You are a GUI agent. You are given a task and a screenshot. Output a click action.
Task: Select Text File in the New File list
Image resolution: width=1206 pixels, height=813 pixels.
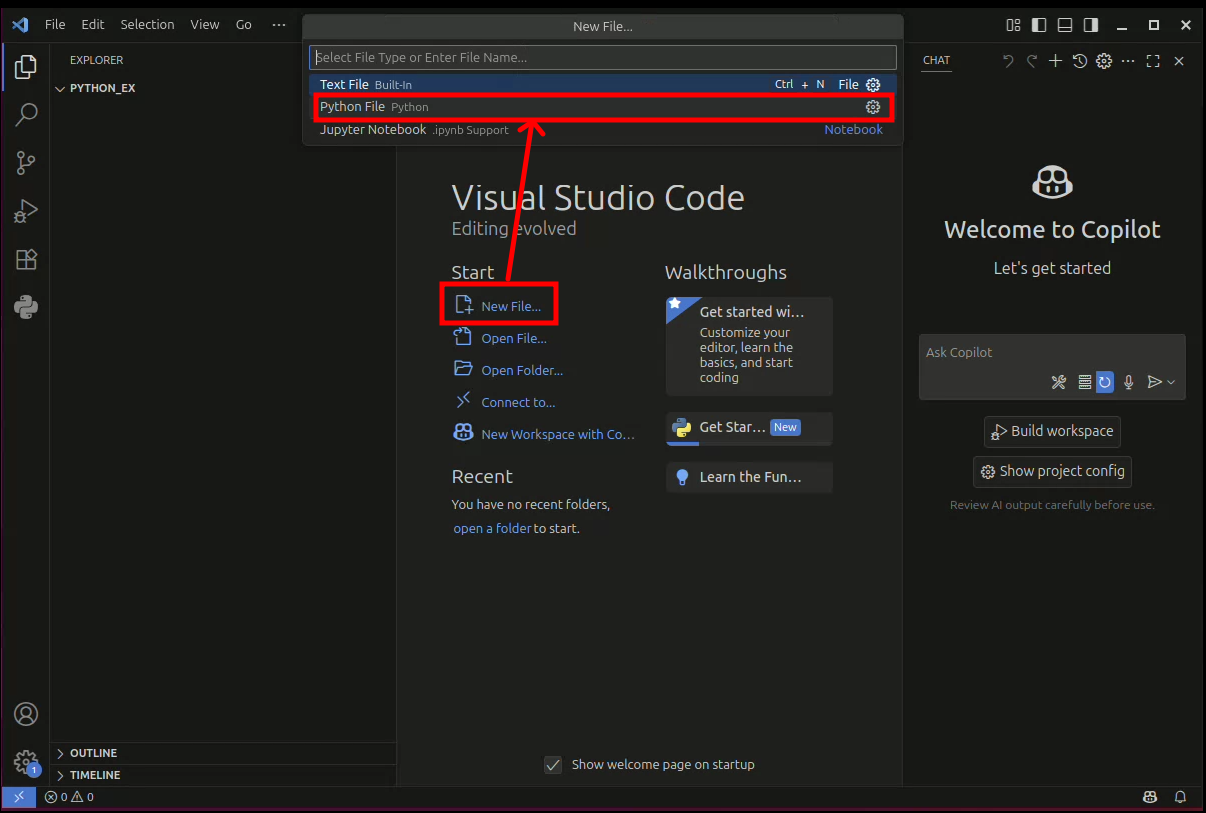(603, 85)
